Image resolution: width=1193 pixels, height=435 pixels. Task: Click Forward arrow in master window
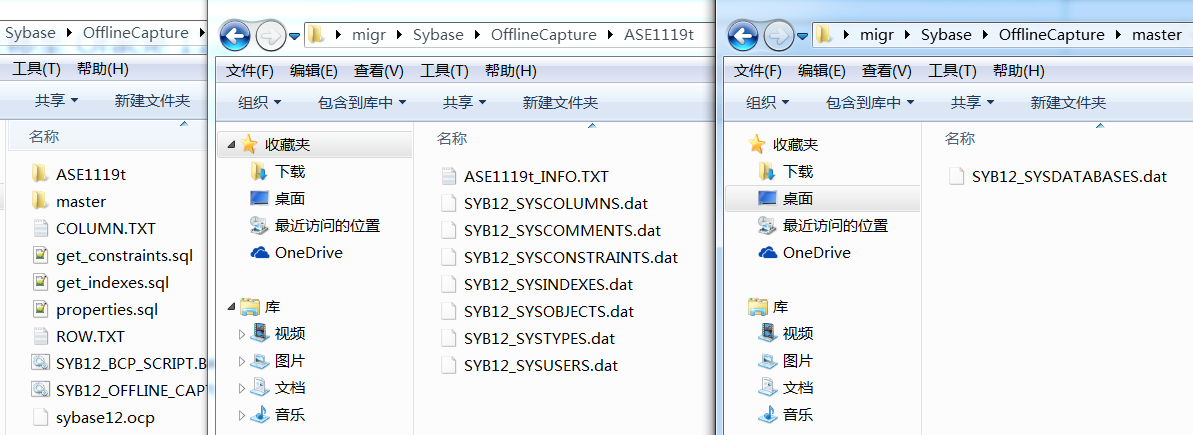click(x=778, y=35)
